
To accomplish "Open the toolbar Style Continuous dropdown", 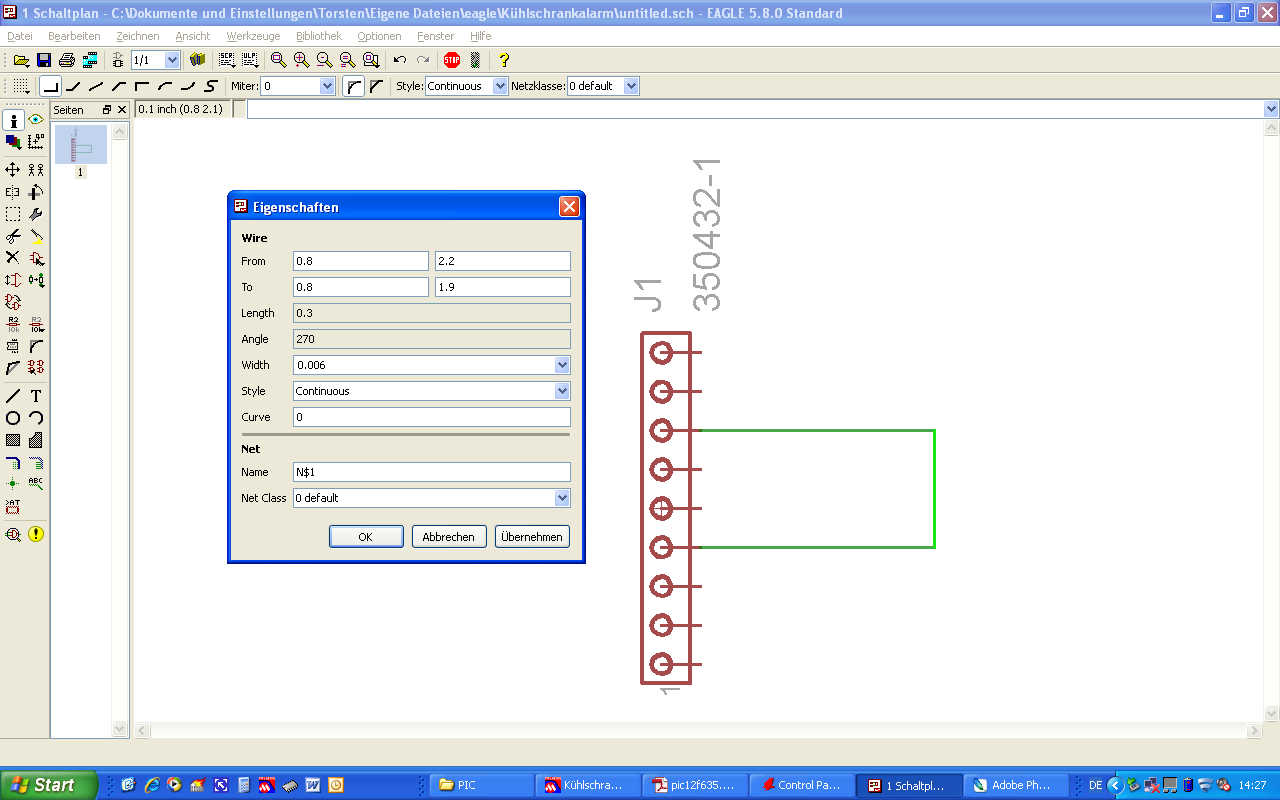I will 501,86.
